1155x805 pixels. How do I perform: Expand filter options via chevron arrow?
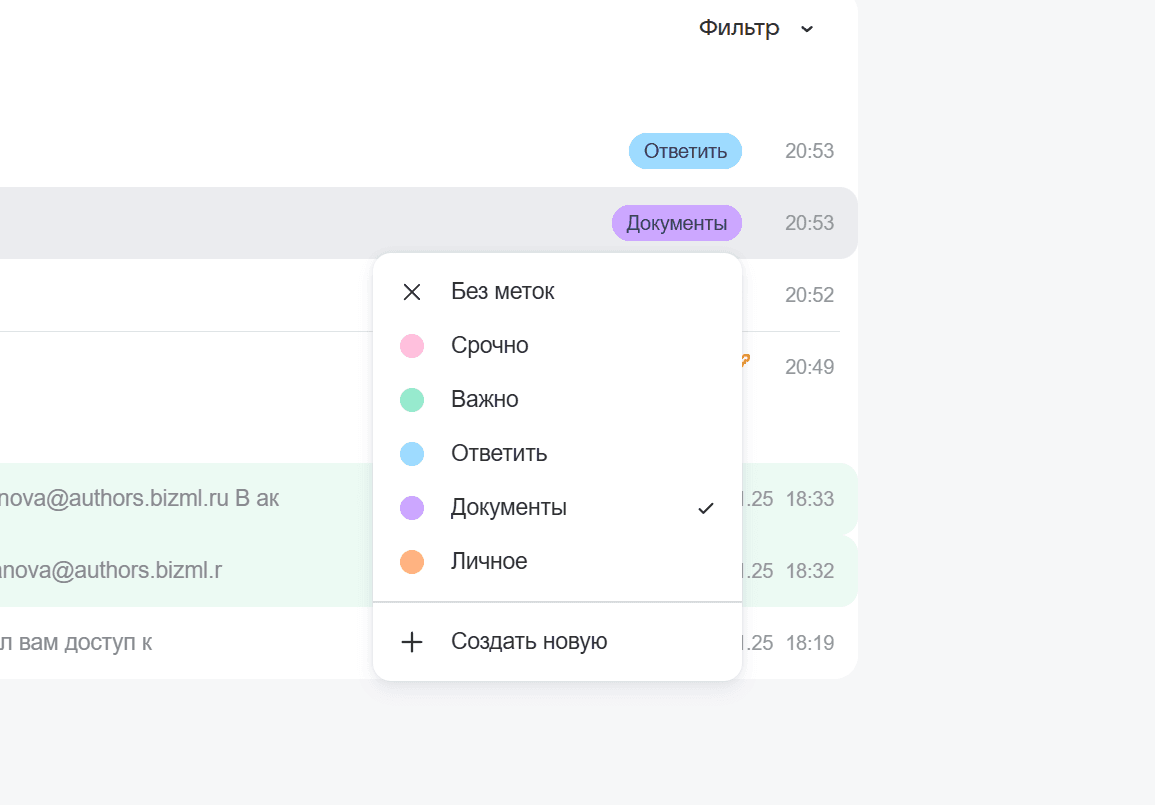pos(807,29)
